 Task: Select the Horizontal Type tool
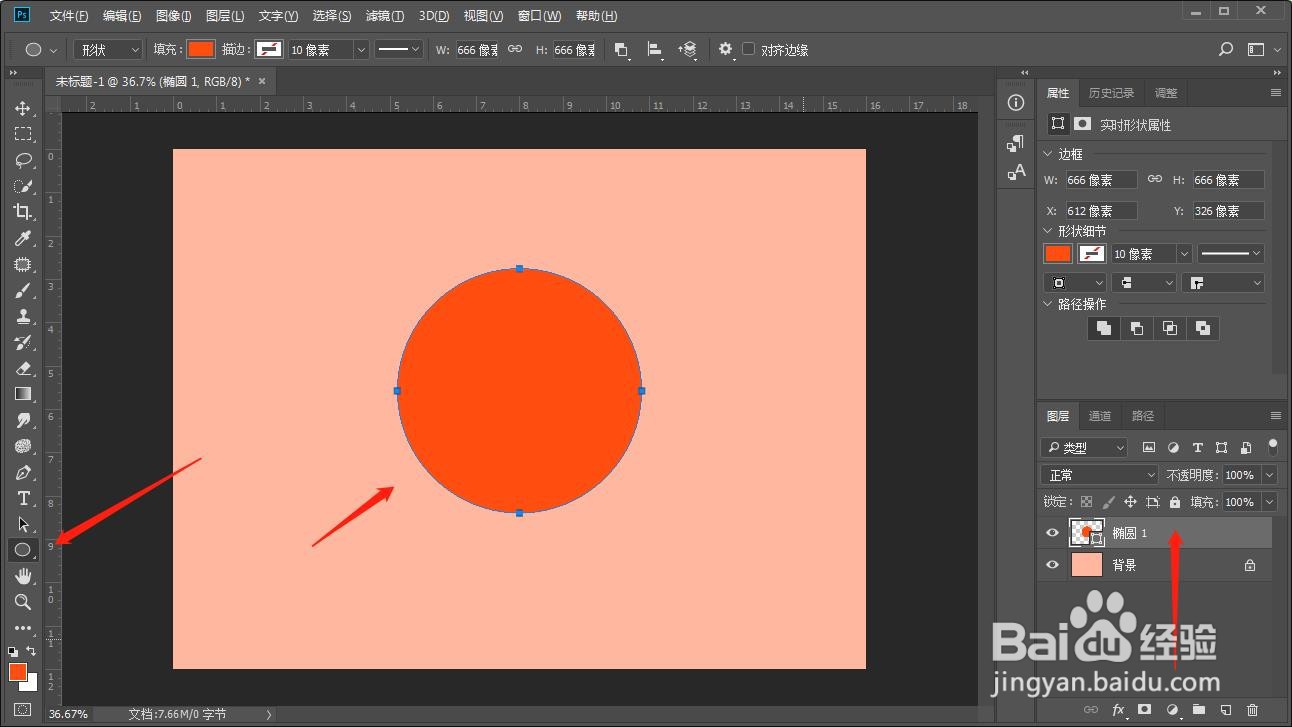pyautogui.click(x=22, y=498)
